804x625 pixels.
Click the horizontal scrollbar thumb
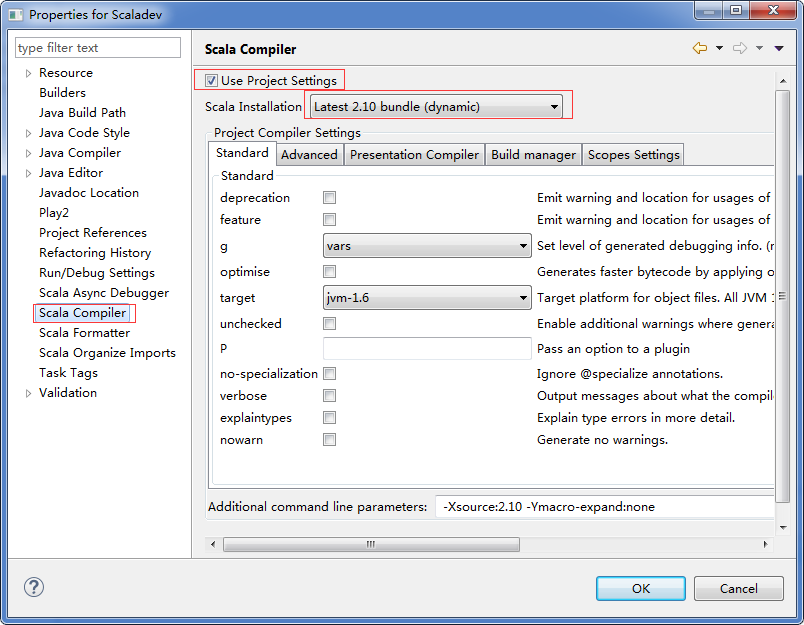371,544
